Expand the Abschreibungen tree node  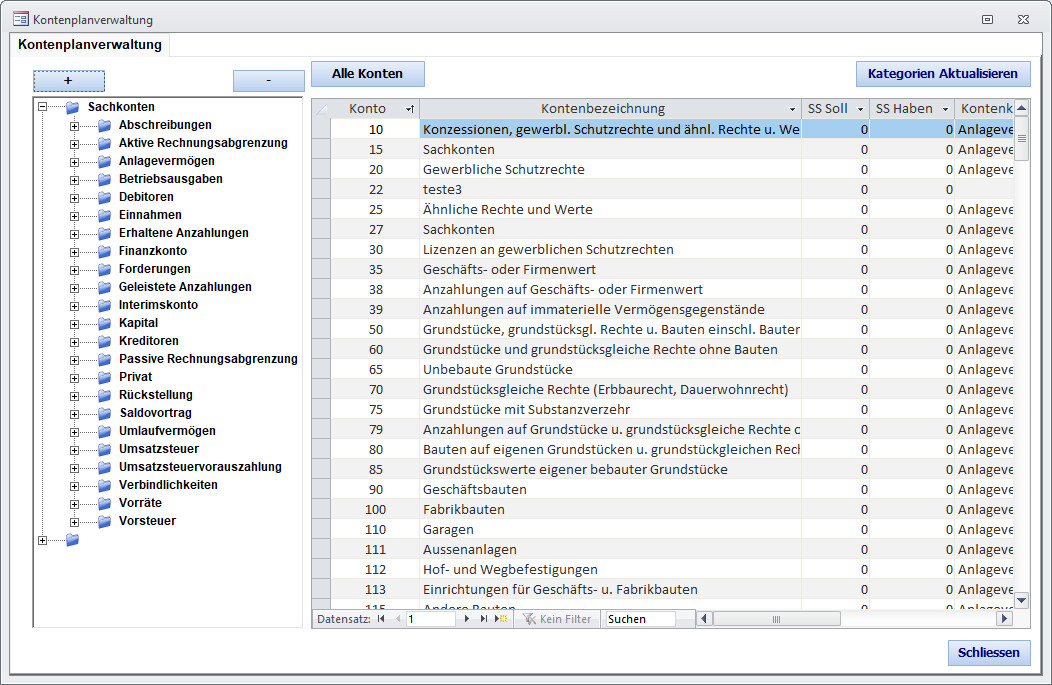pyautogui.click(x=74, y=126)
